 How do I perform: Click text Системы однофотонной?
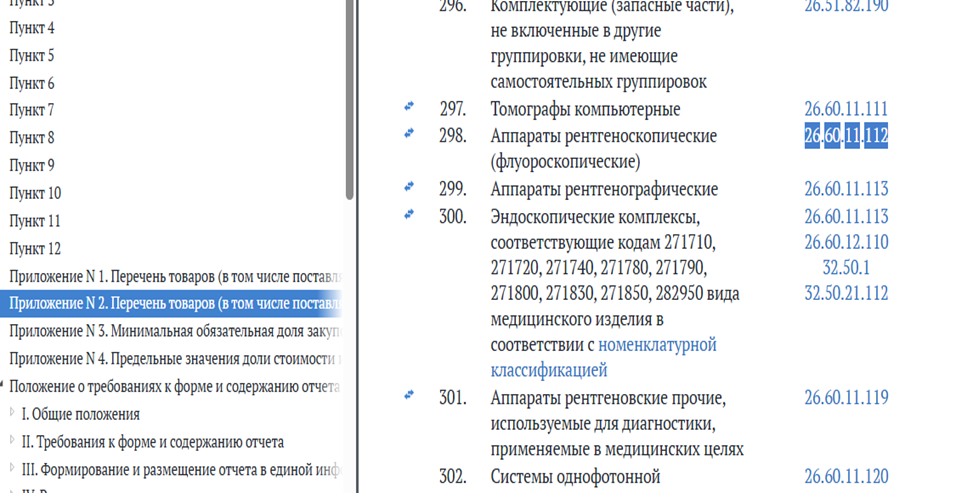(x=575, y=477)
